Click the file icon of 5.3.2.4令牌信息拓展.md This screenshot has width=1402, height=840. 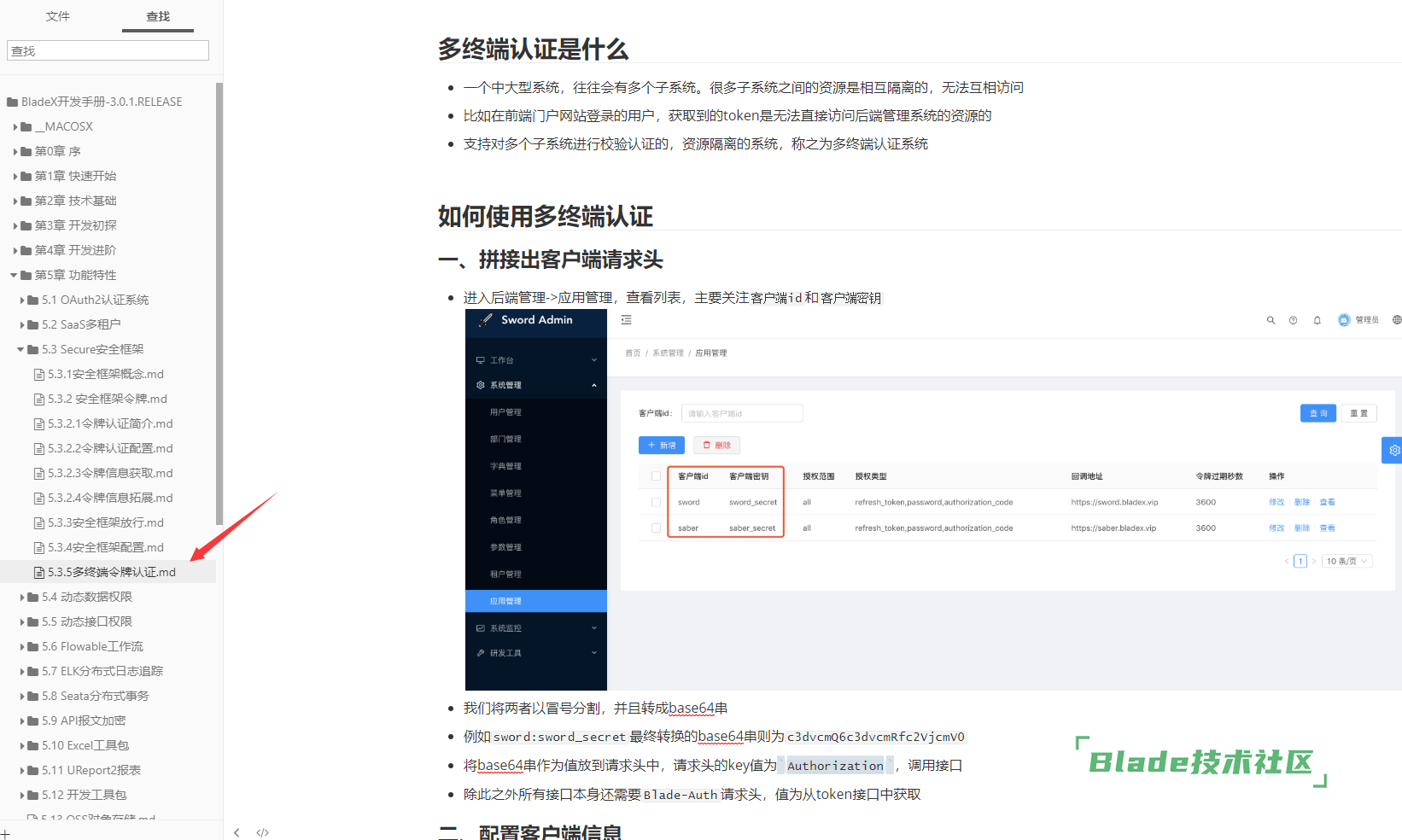[x=39, y=498]
